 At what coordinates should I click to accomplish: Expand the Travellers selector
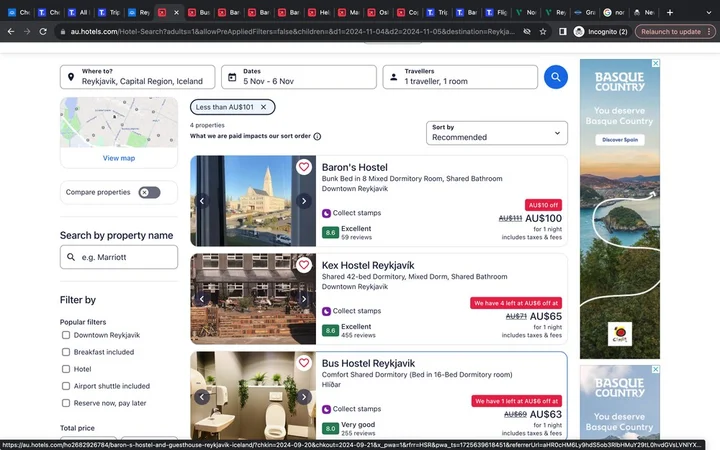[x=460, y=77]
